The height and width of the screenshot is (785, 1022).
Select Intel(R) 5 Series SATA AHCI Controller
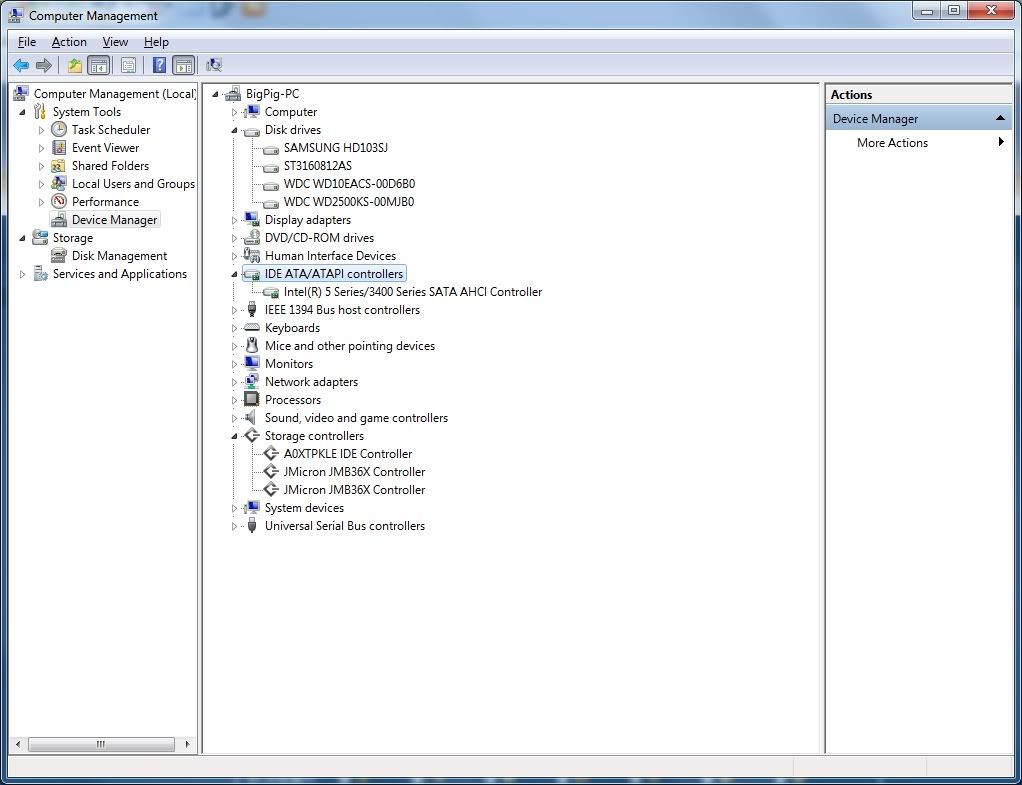click(413, 292)
